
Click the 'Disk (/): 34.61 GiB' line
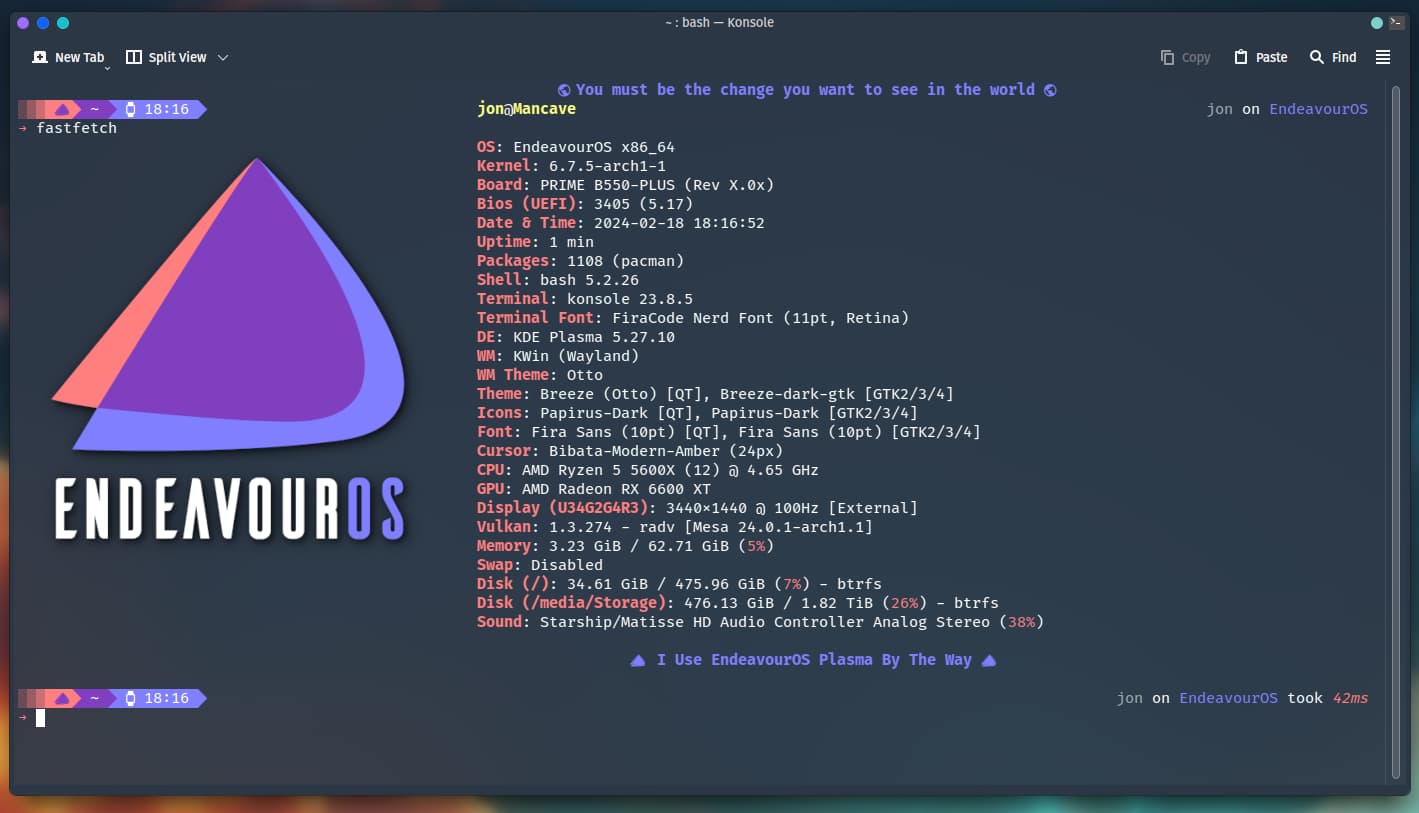(x=679, y=584)
